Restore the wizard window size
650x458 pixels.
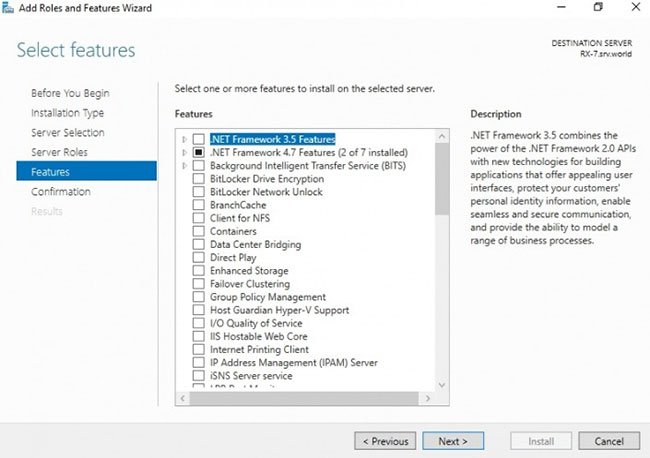coord(598,7)
